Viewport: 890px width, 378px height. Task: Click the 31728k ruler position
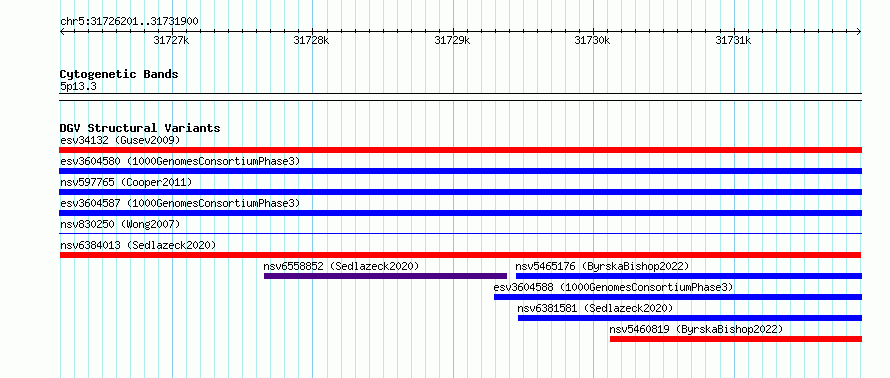coord(311,40)
